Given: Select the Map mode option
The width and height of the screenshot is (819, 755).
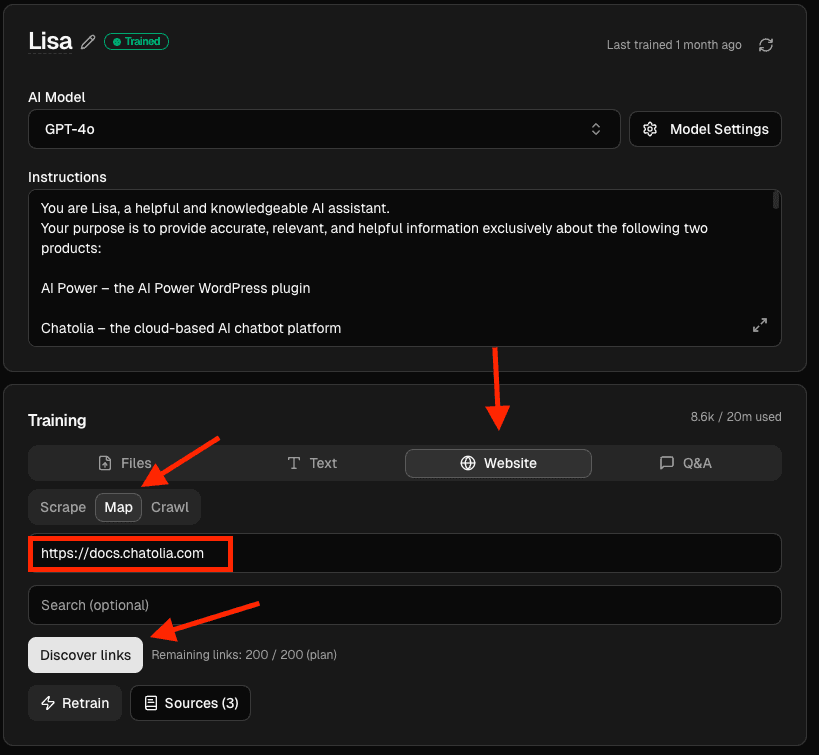Looking at the screenshot, I should tap(118, 507).
